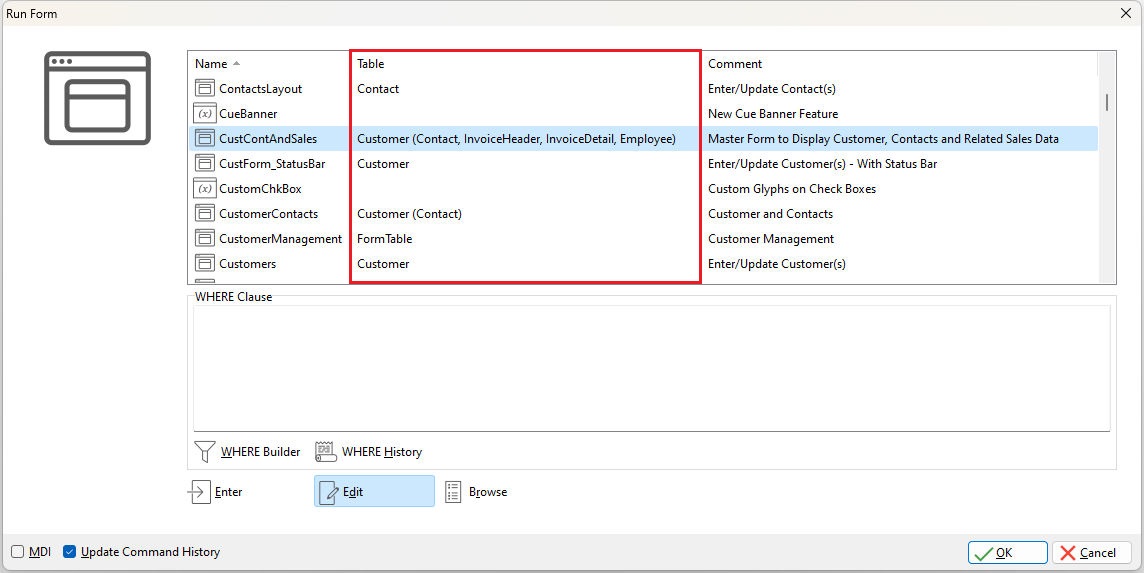Click the Enter mode arrow icon
Image resolution: width=1144 pixels, height=573 pixels.
[x=198, y=492]
